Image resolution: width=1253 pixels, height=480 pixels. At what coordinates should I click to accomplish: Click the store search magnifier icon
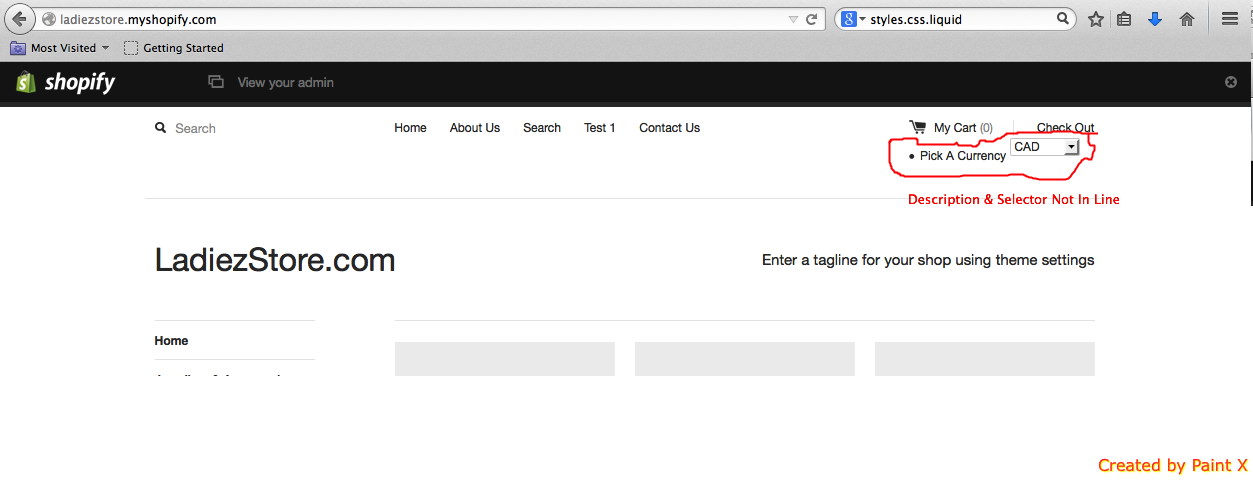click(160, 128)
